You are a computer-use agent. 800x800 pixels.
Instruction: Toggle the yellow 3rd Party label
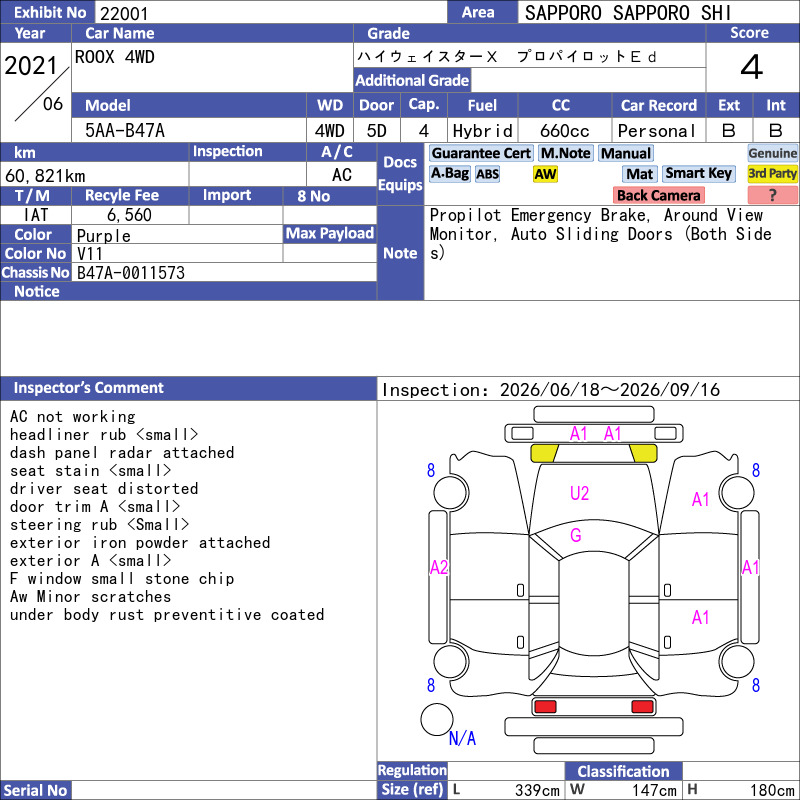pos(772,173)
